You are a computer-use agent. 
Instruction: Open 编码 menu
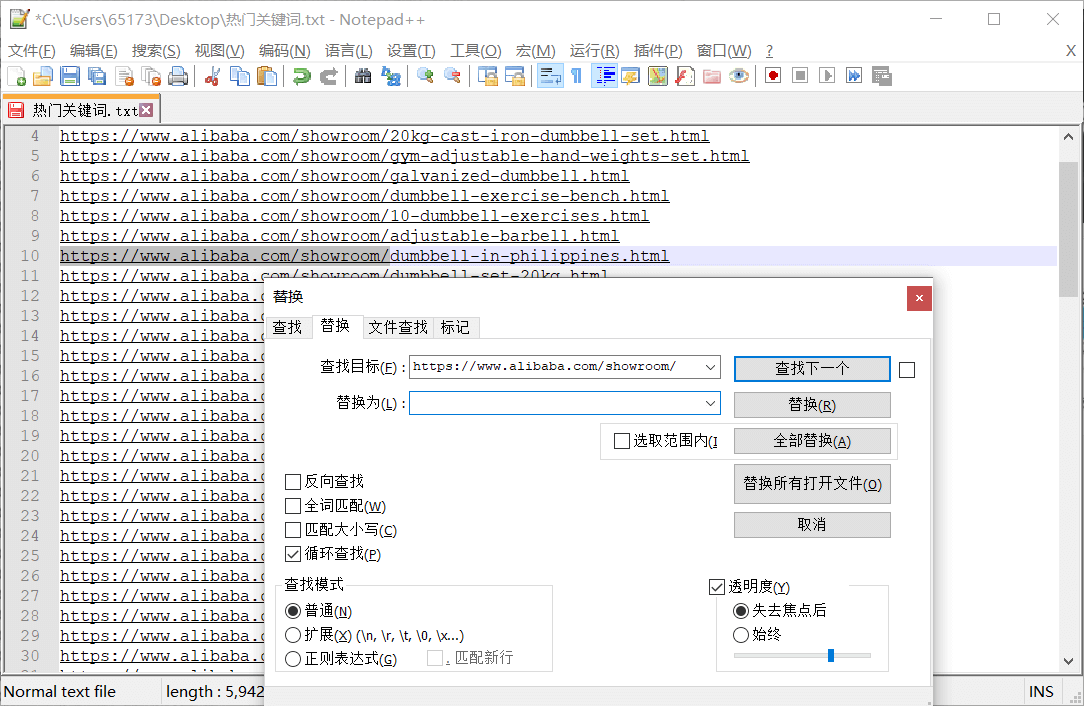[284, 51]
